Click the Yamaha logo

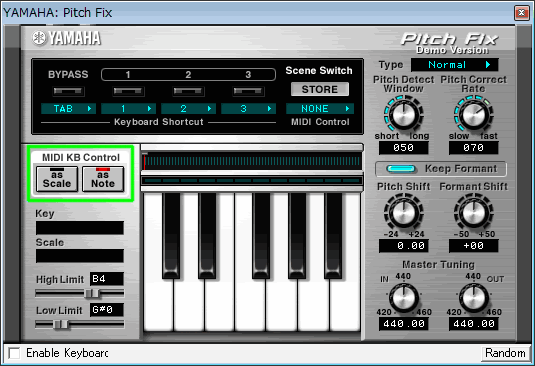66,38
